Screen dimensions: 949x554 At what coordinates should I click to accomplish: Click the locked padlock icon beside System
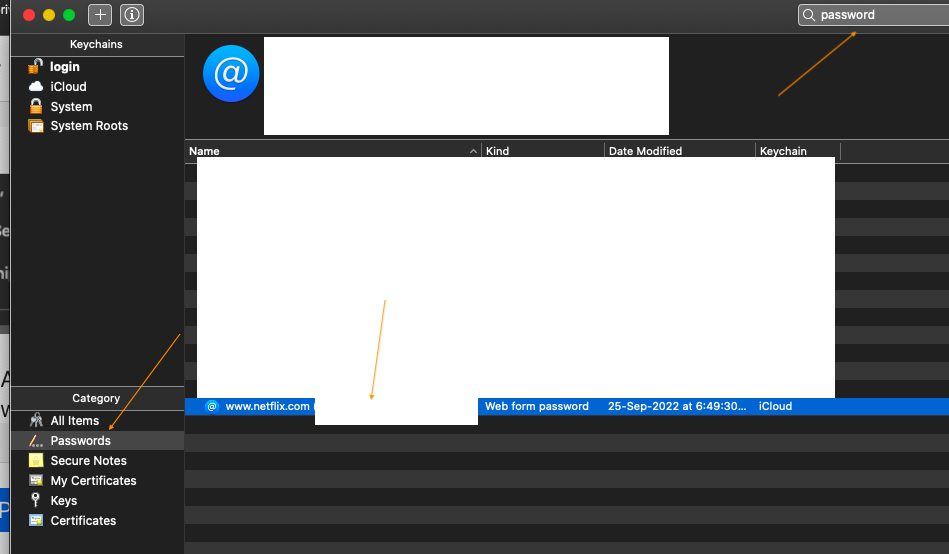pos(36,106)
